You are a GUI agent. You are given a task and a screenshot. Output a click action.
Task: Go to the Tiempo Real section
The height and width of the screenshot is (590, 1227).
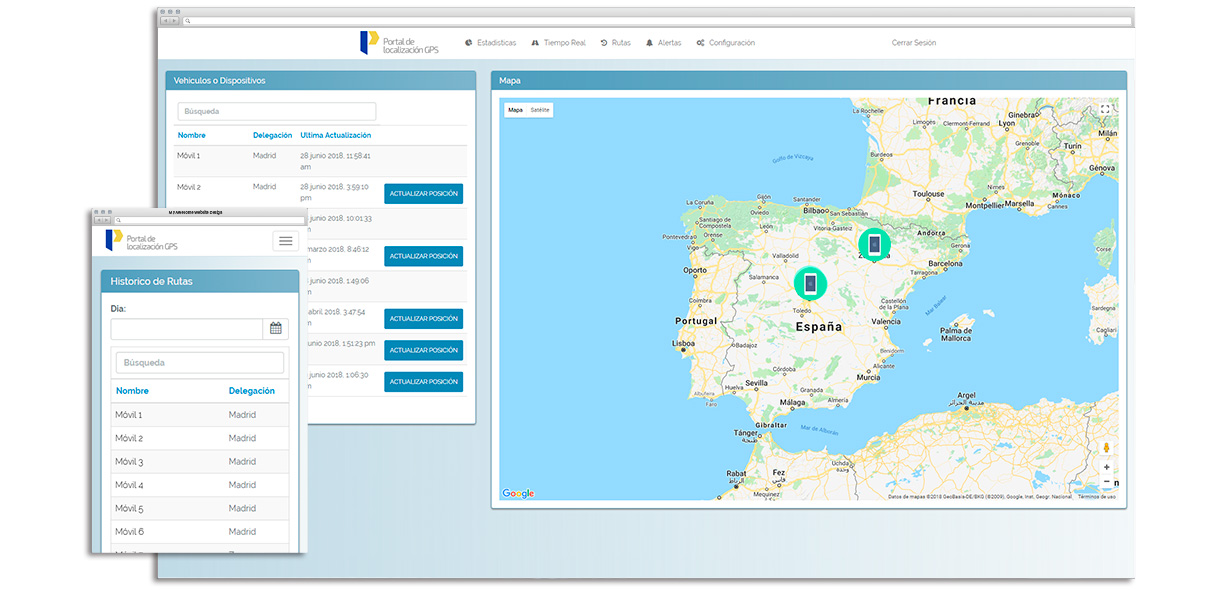pos(558,43)
